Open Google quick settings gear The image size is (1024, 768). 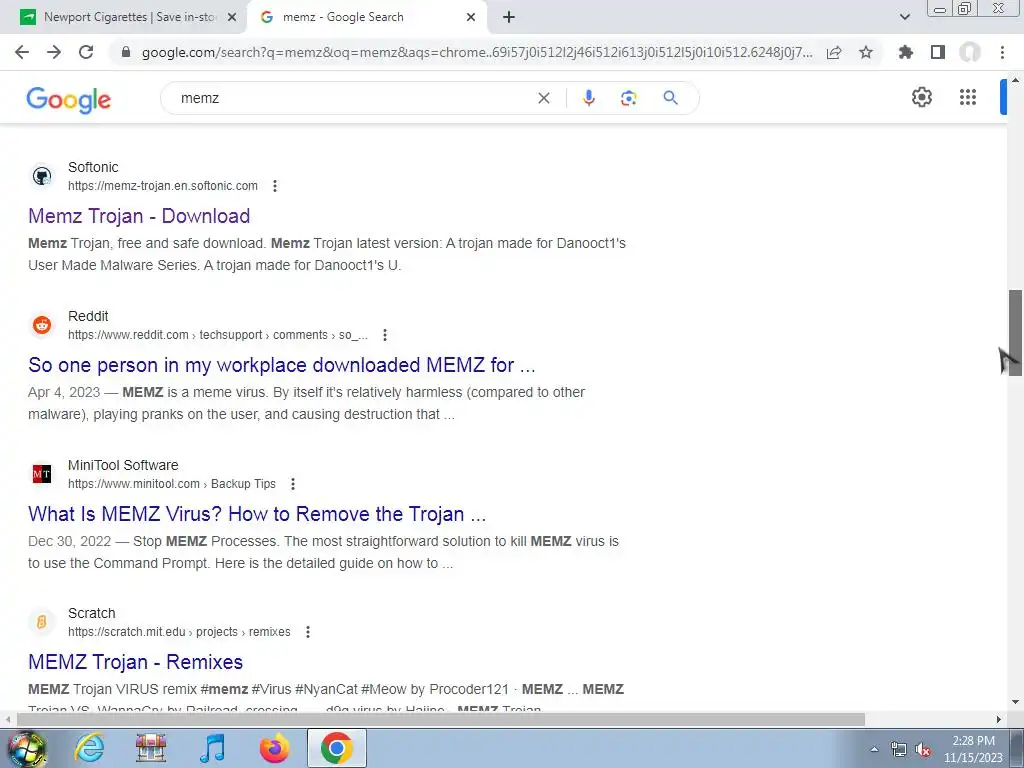921,97
